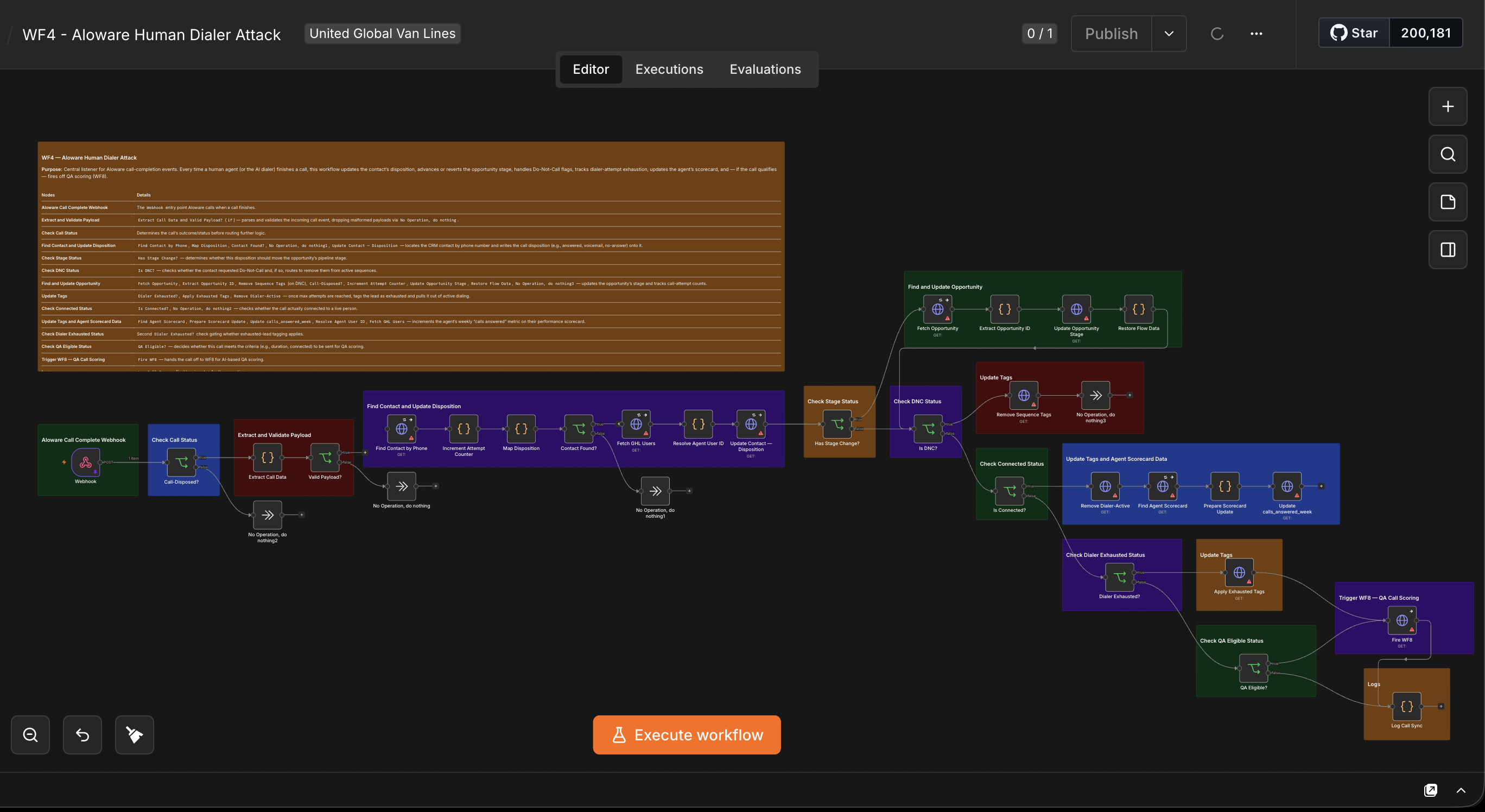Open the 200,181 star count link
This screenshot has height=812, width=1485.
coord(1426,33)
